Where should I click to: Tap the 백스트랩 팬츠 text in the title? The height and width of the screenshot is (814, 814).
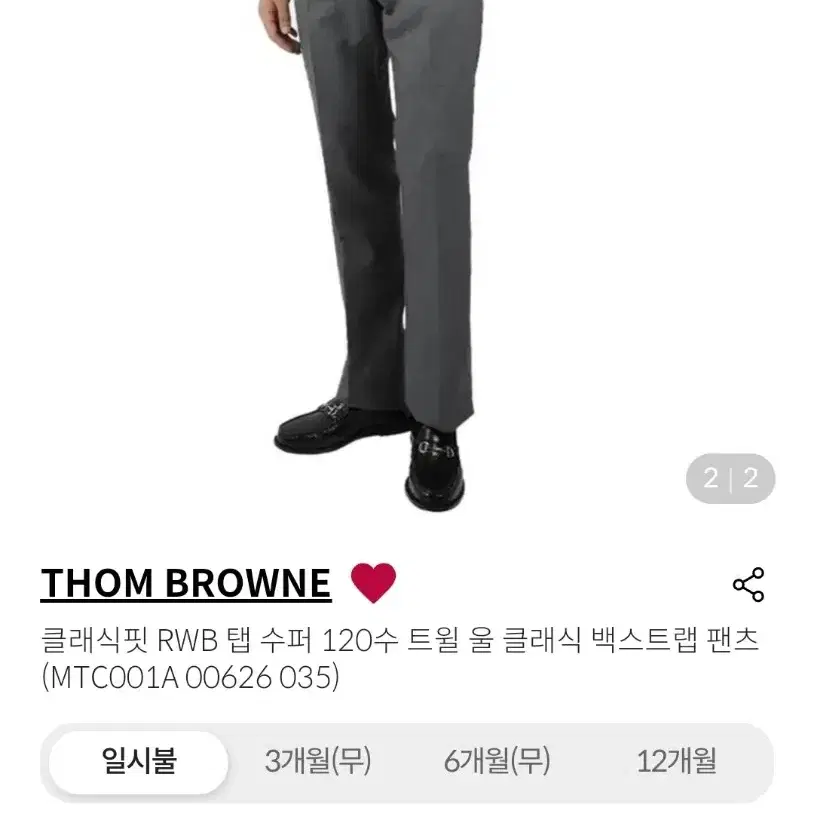[675, 641]
